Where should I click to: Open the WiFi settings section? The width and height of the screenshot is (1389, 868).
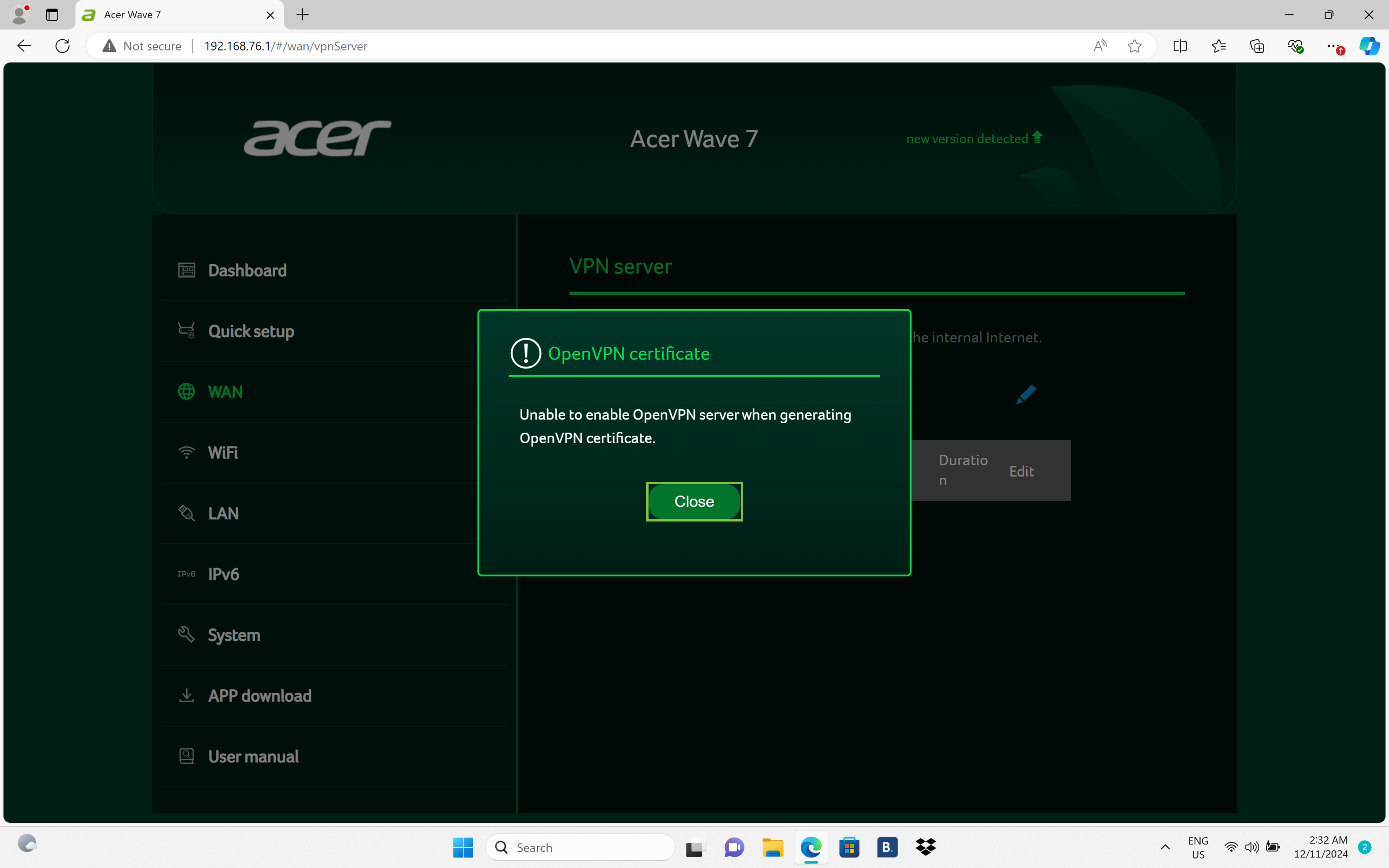(223, 452)
